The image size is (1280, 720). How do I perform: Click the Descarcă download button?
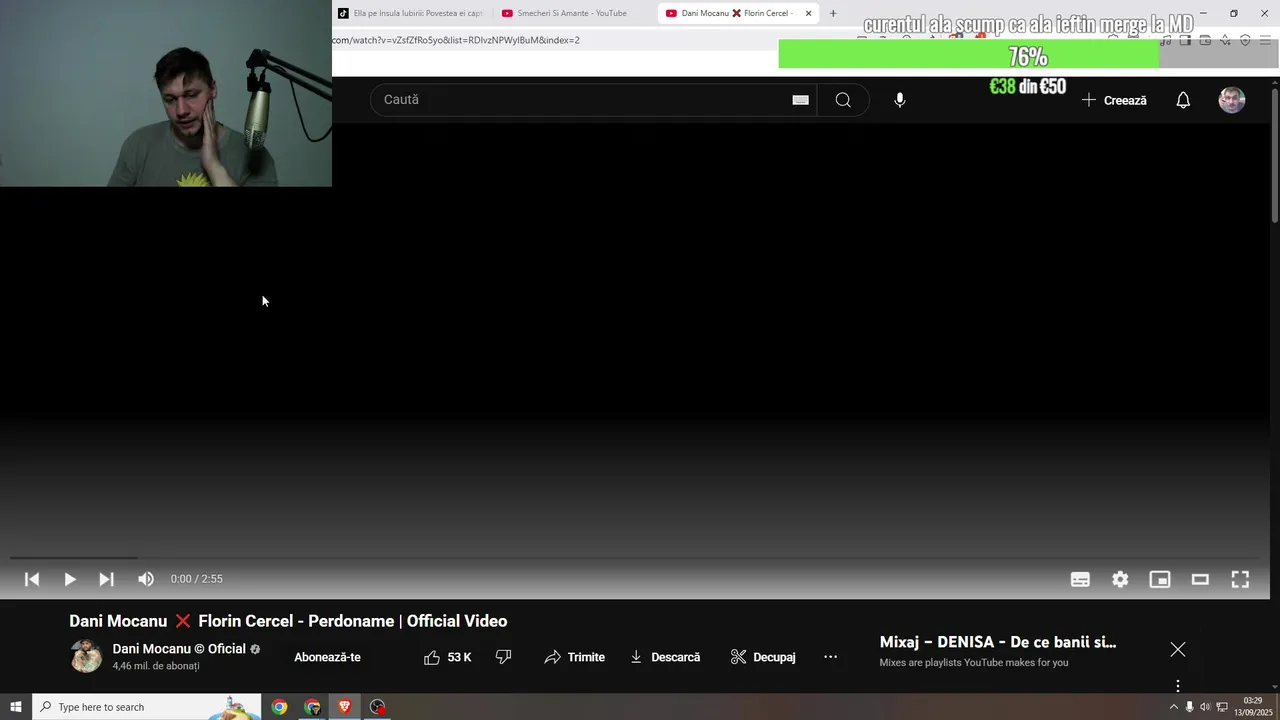pyautogui.click(x=665, y=657)
